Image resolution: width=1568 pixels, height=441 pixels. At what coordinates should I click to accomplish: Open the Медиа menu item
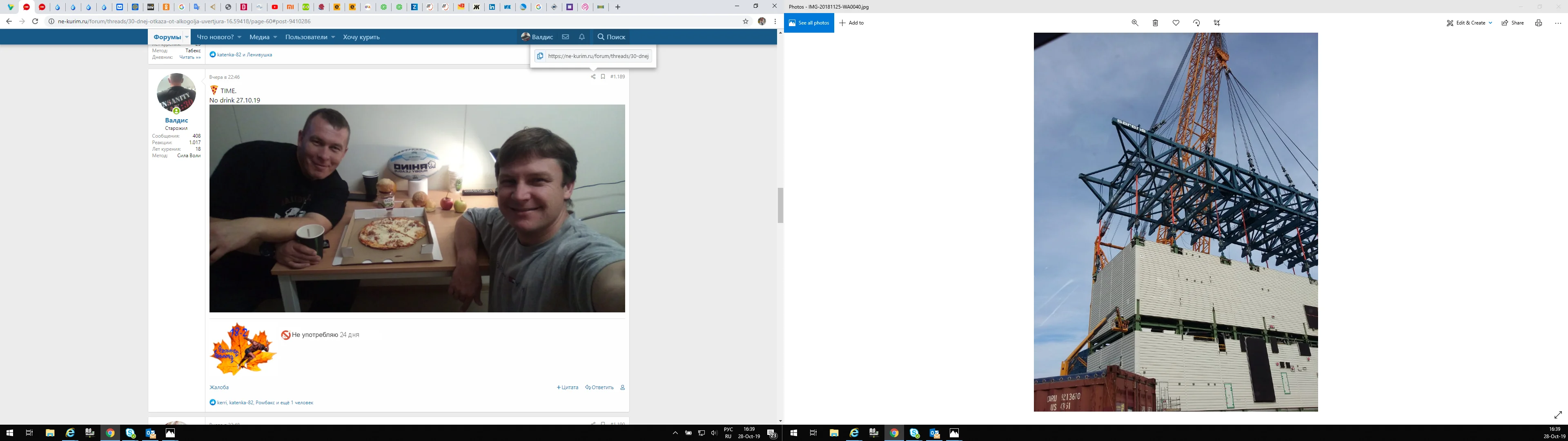[259, 37]
